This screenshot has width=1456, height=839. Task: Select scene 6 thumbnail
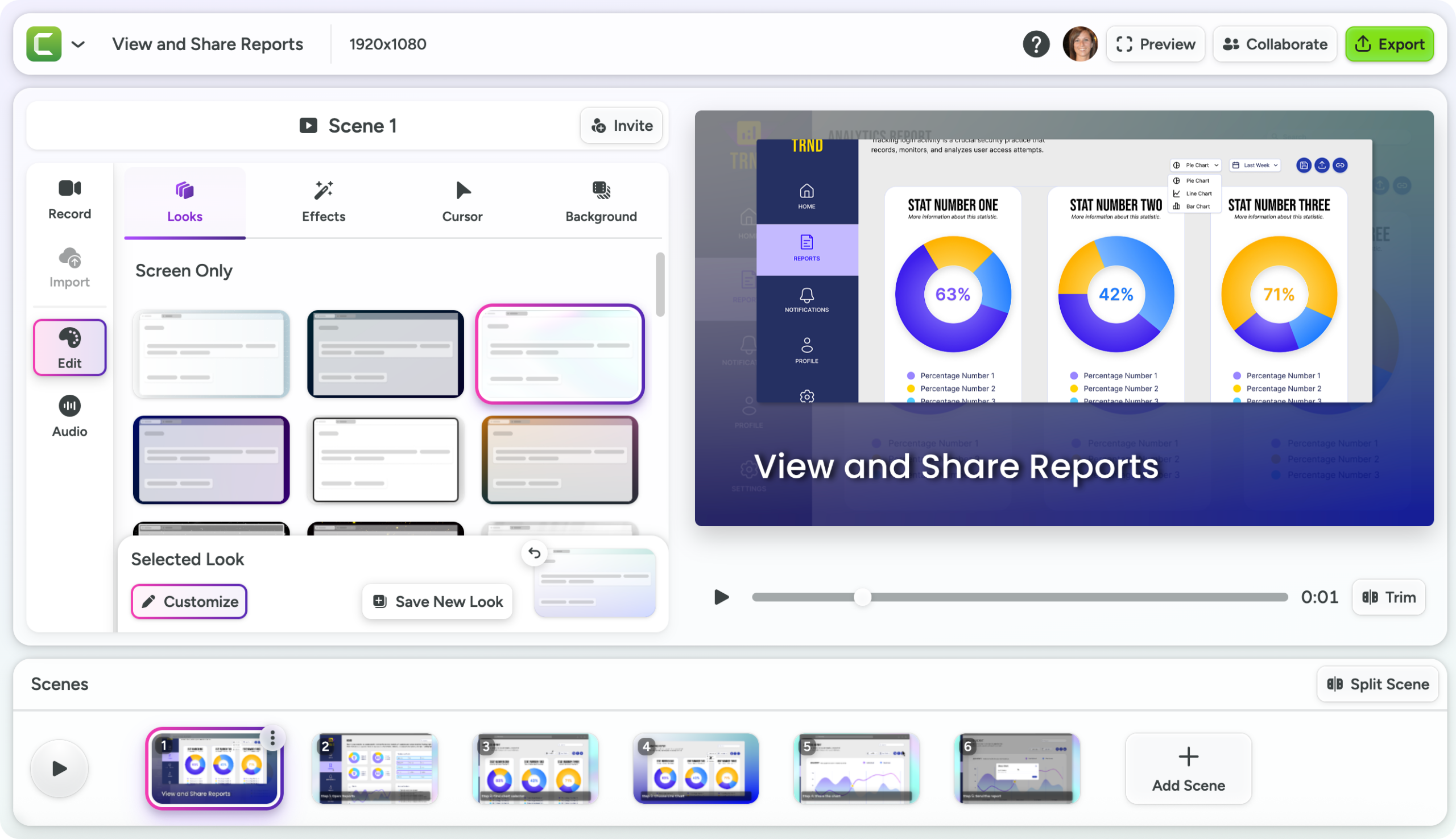(1017, 768)
